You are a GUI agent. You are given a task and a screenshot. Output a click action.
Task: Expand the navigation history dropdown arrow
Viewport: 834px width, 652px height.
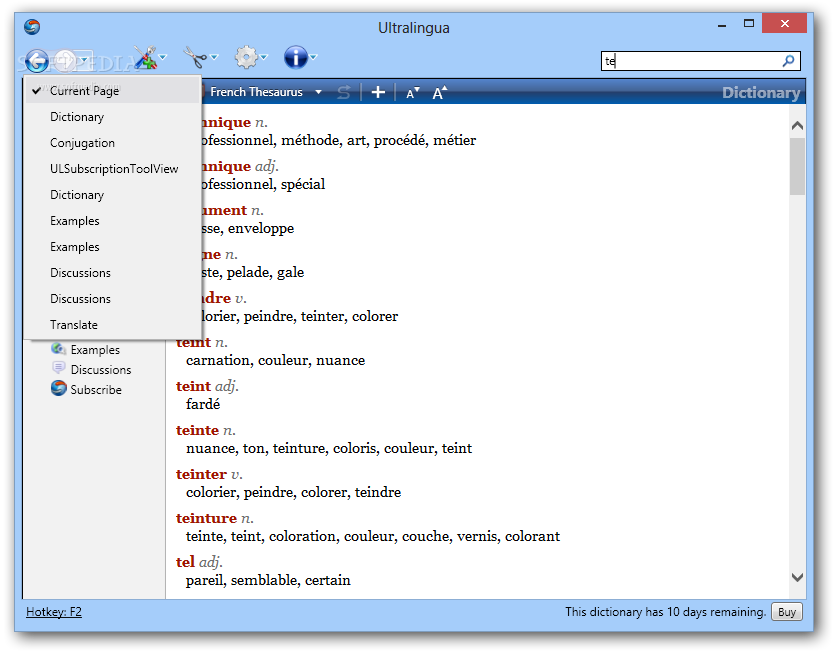84,58
